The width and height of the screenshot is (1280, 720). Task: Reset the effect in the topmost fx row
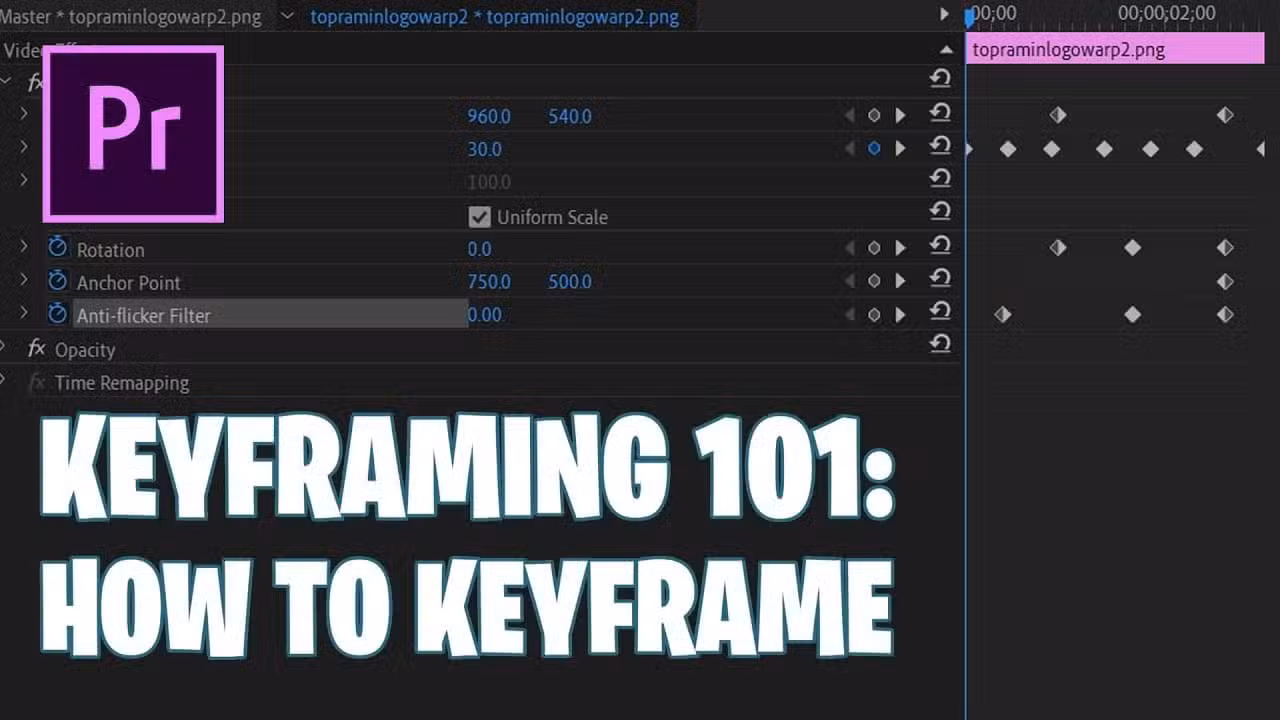click(939, 79)
